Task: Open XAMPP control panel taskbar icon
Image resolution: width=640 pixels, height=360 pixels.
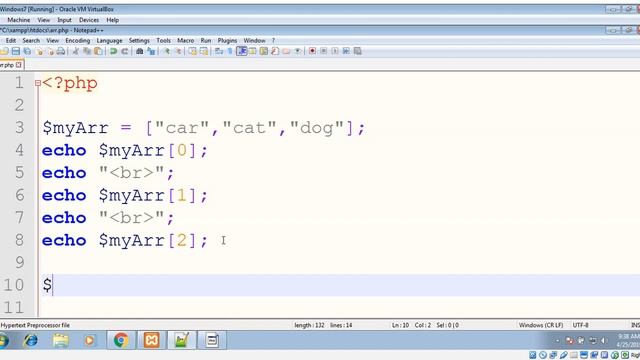Action: tap(151, 340)
